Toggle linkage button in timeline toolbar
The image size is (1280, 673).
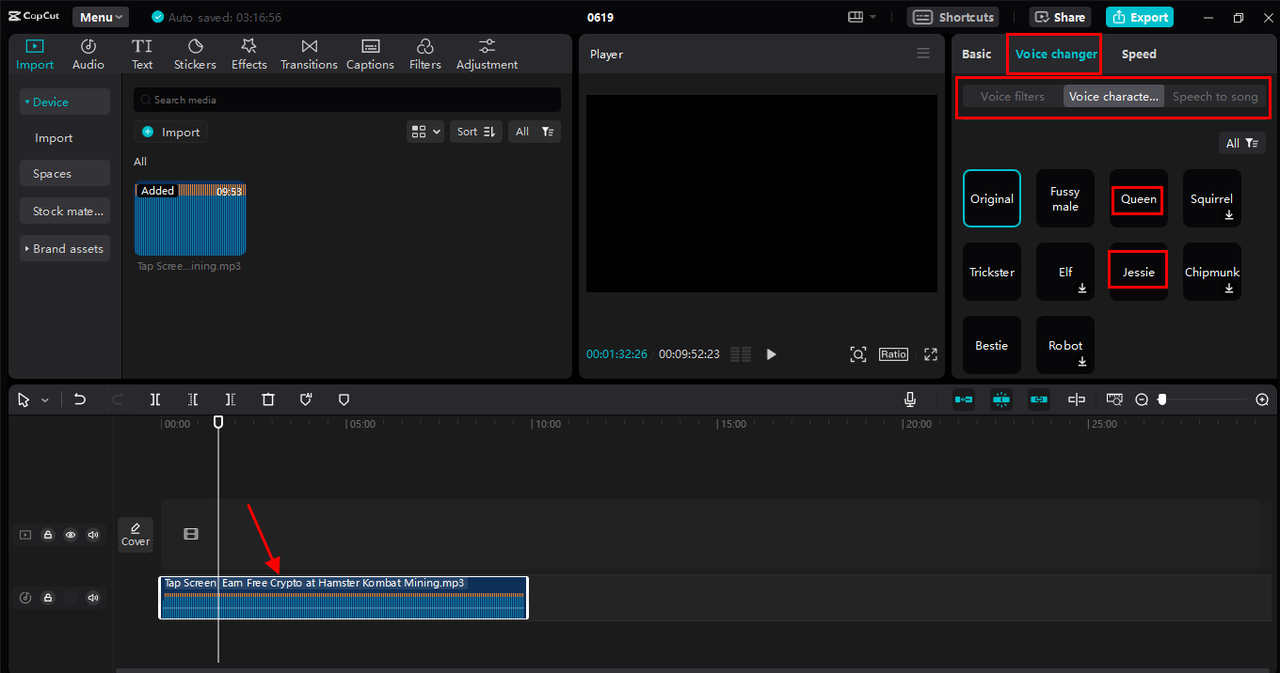click(1039, 399)
